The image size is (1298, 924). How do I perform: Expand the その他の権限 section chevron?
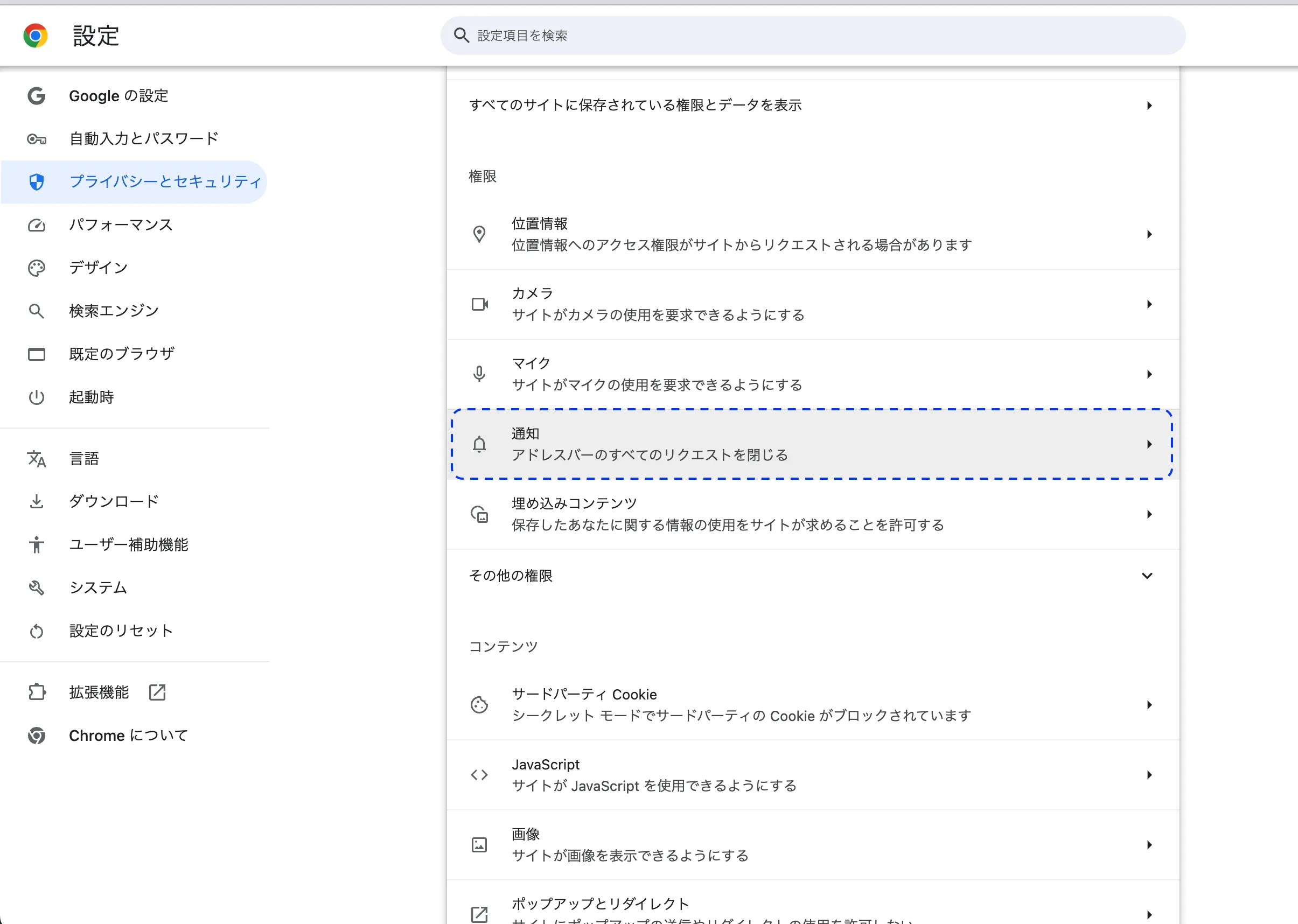point(1147,576)
